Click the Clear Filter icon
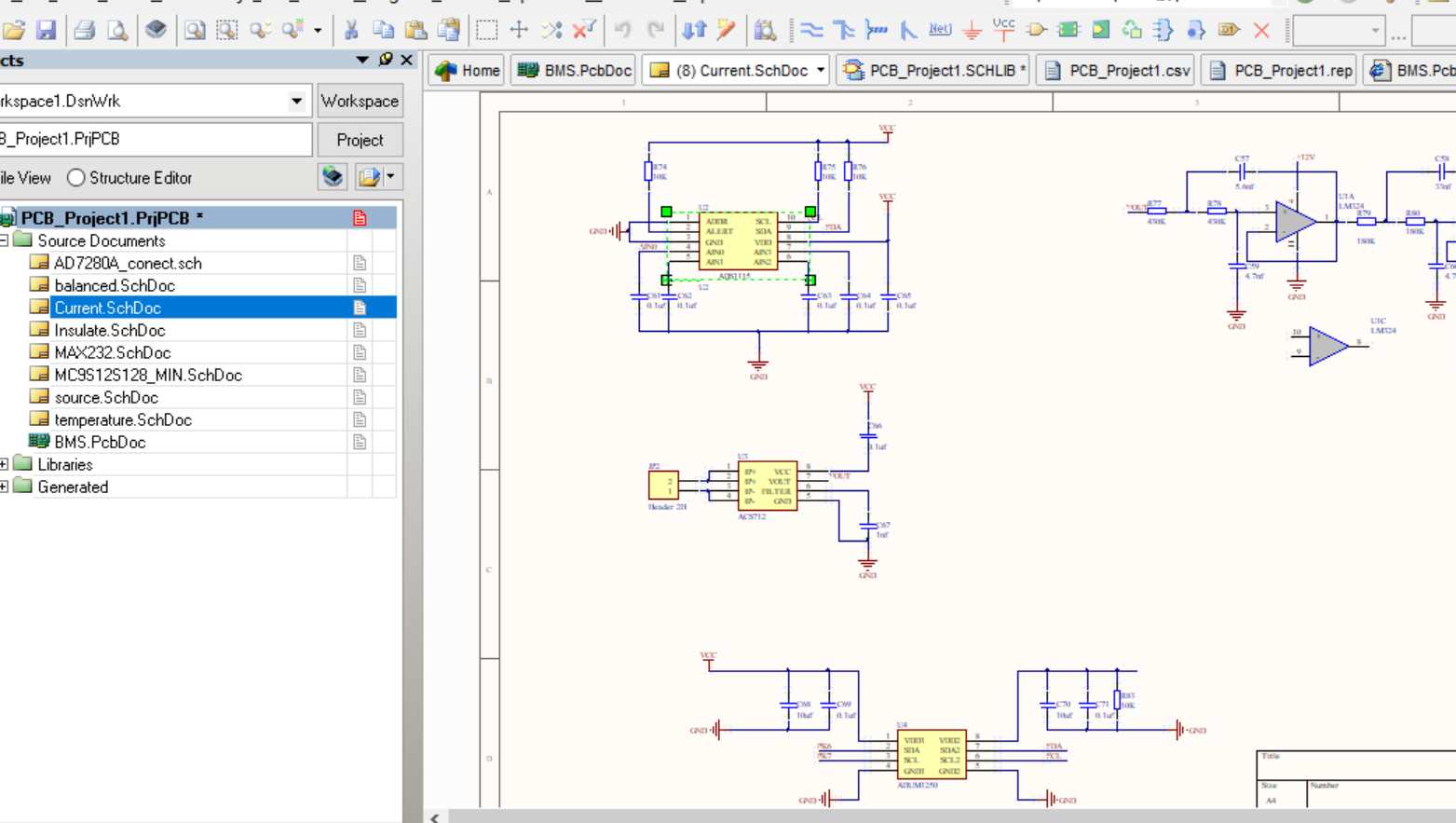 (x=584, y=31)
